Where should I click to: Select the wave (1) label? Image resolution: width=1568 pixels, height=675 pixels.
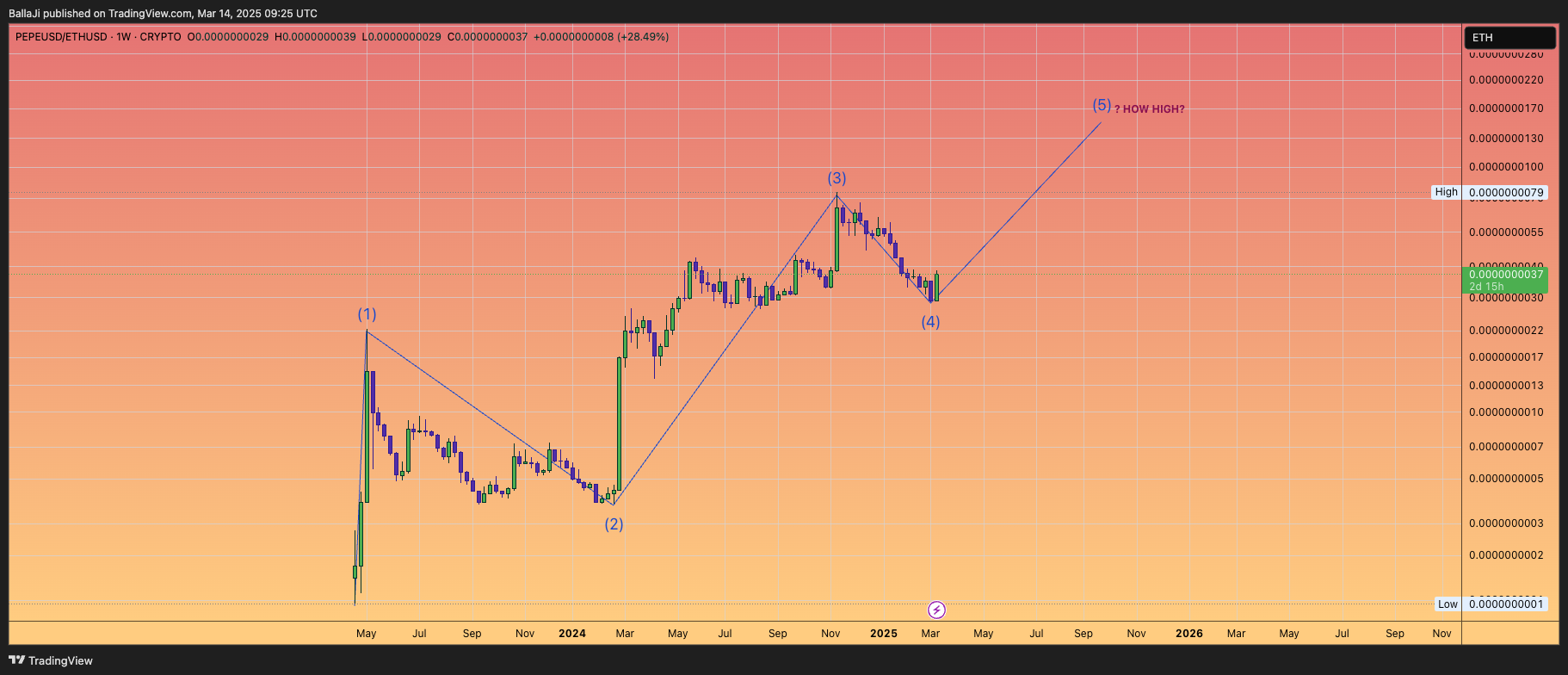367,314
